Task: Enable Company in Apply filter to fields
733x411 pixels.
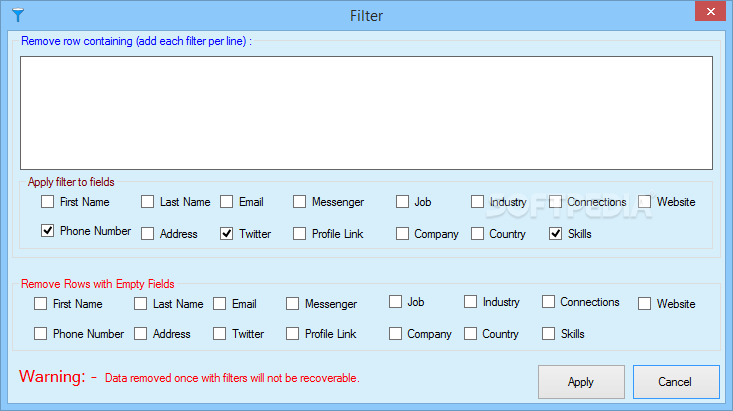Action: tap(402, 233)
